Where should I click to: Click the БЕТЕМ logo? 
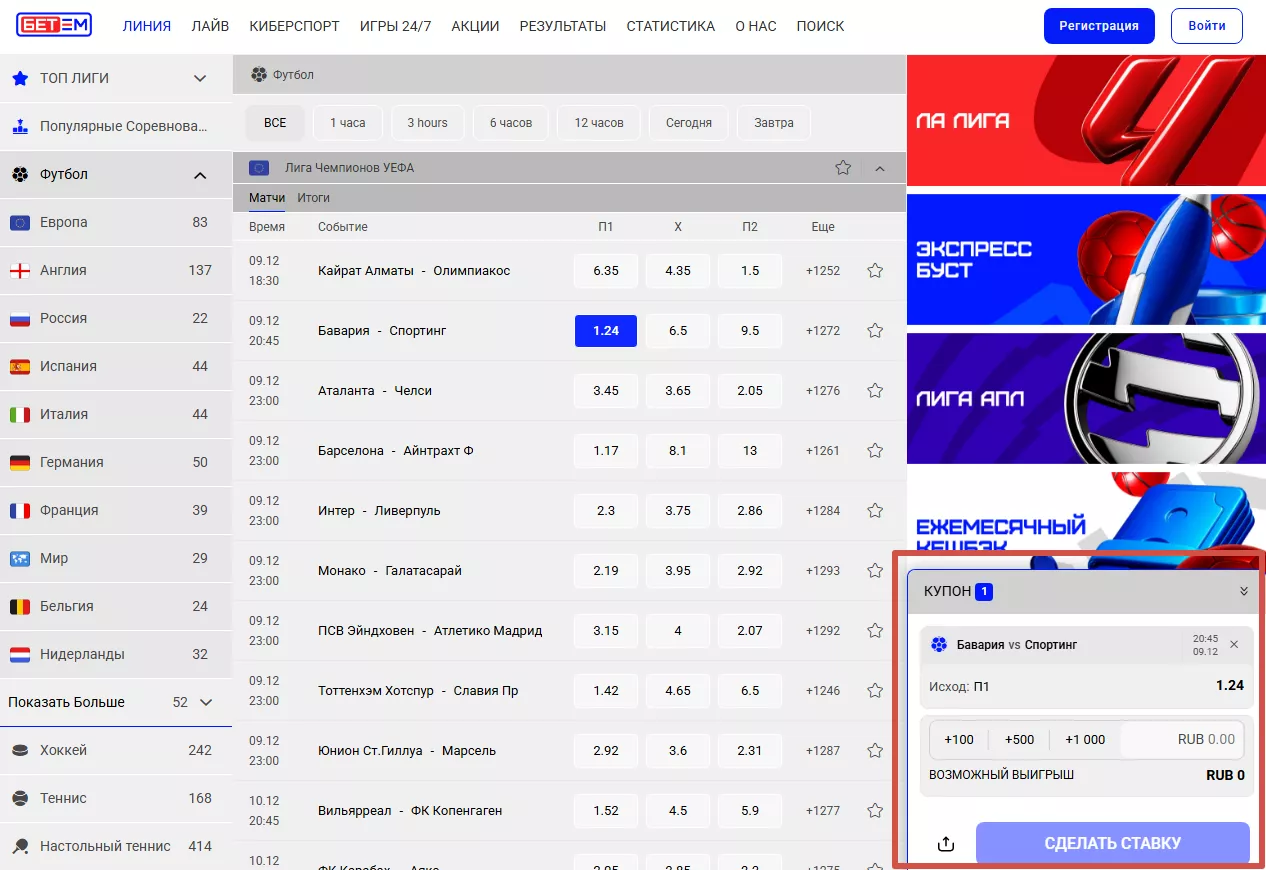(x=54, y=26)
